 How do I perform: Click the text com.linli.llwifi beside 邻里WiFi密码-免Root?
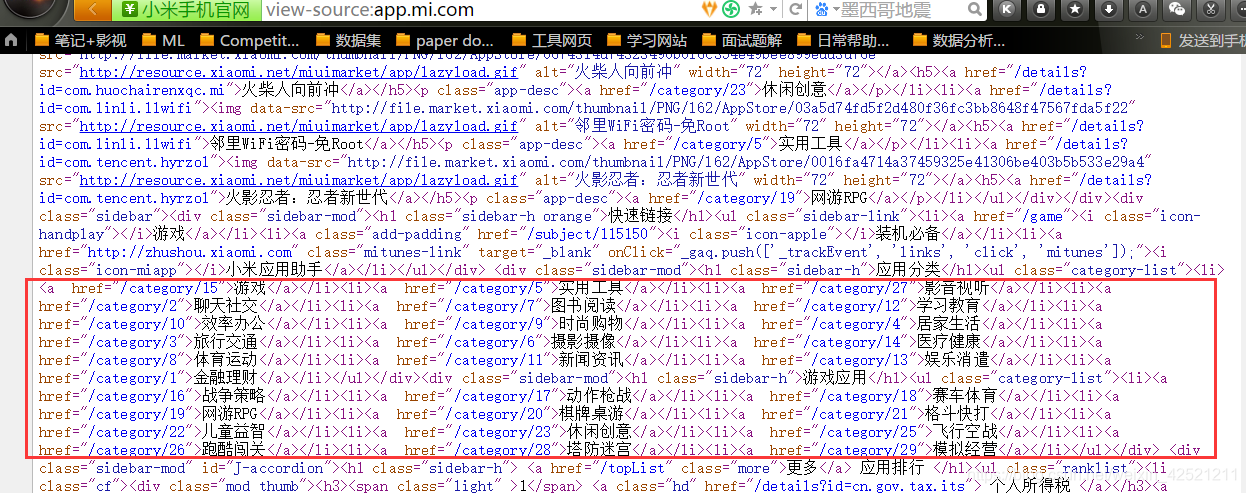click(x=129, y=145)
